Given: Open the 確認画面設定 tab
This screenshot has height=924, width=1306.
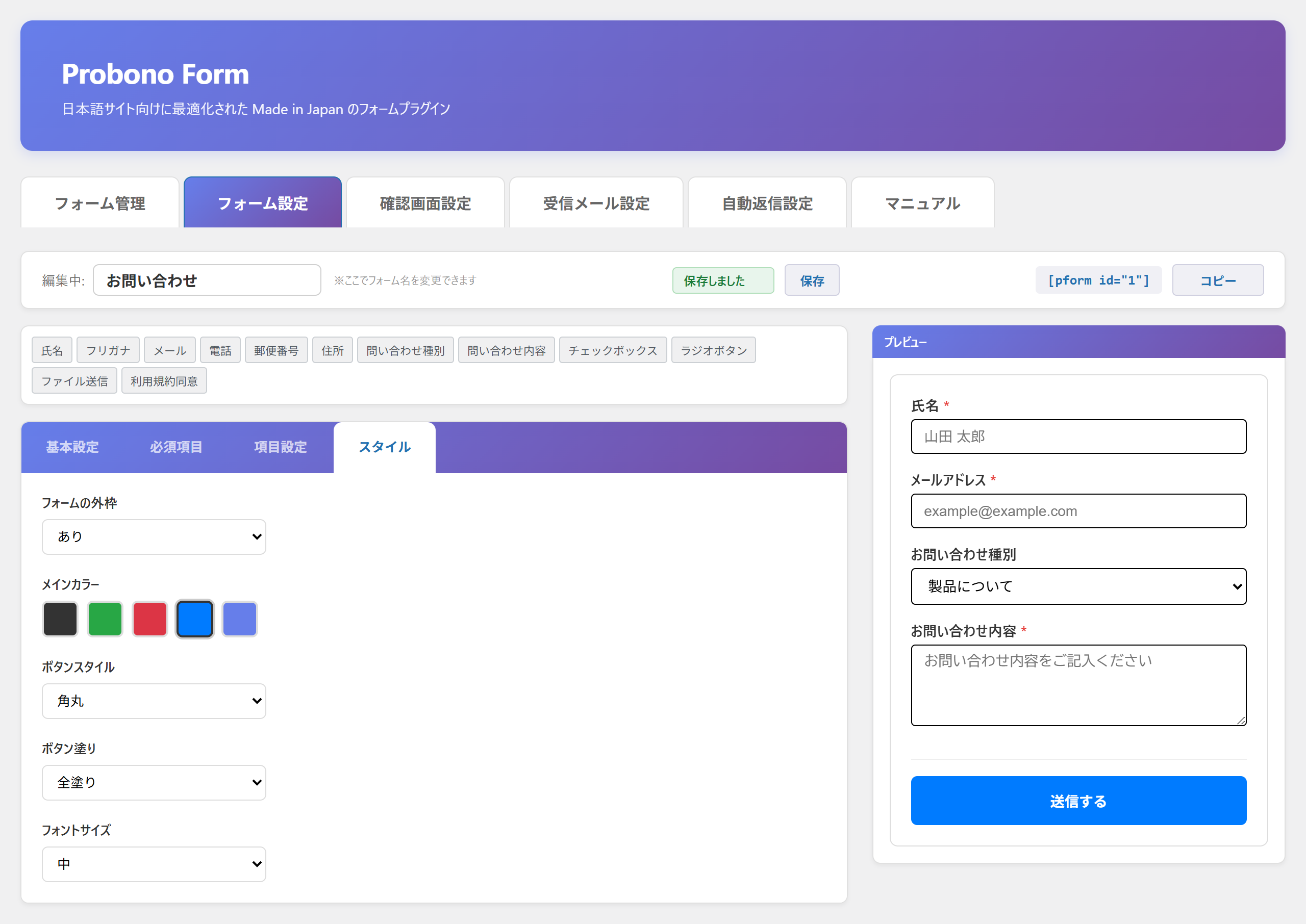Looking at the screenshot, I should coord(425,203).
